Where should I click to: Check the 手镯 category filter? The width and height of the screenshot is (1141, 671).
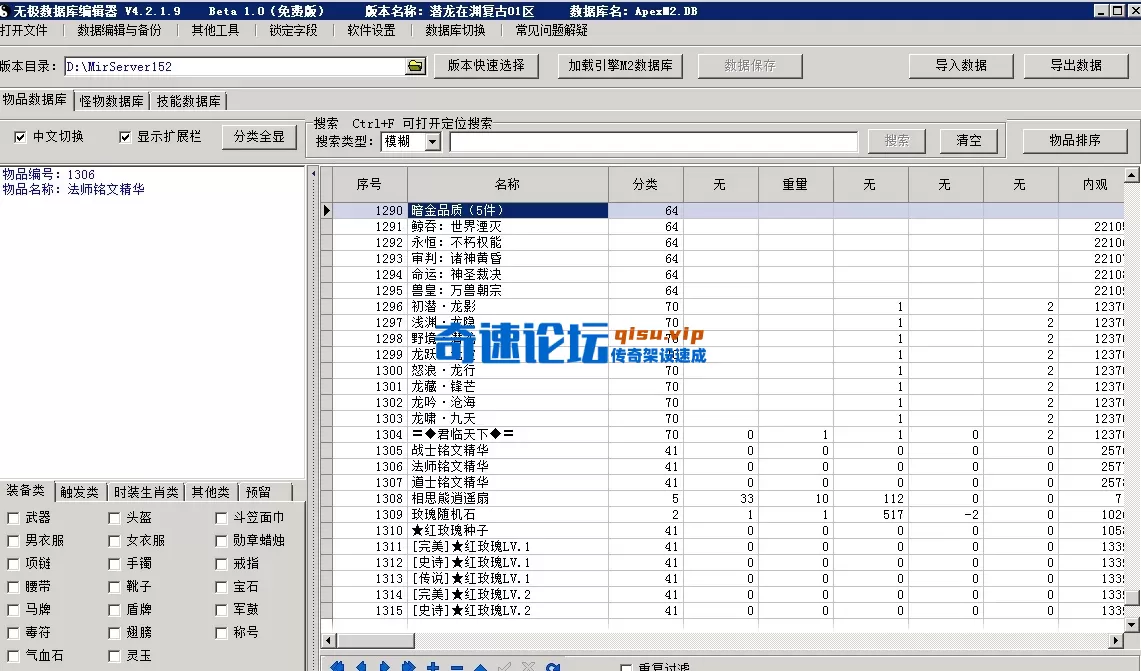pos(114,564)
